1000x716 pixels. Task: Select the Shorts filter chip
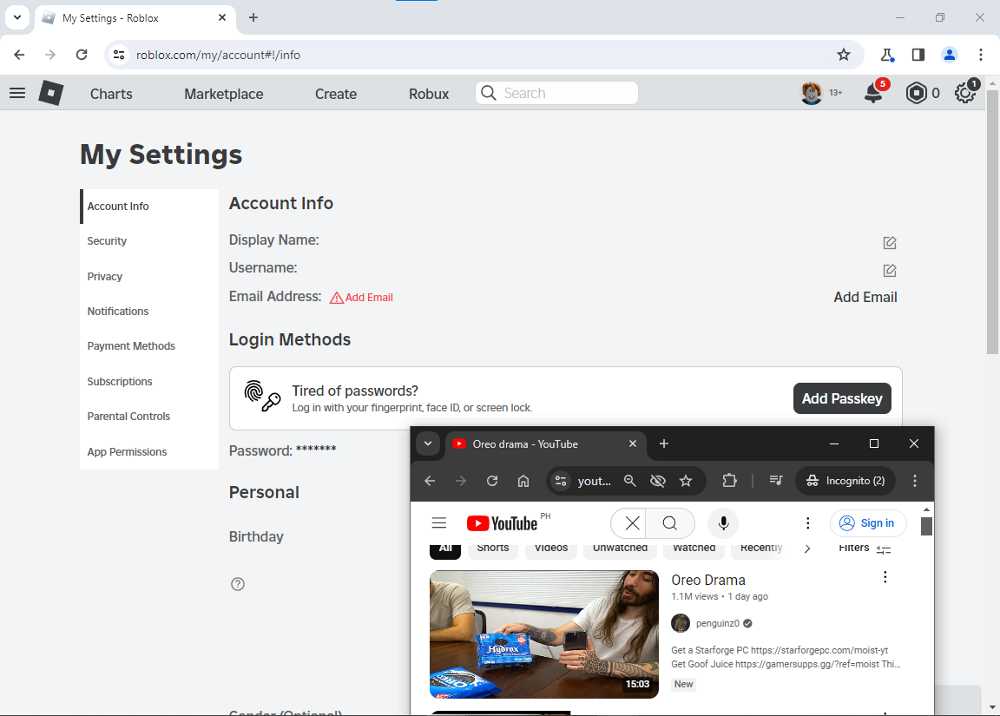point(493,548)
